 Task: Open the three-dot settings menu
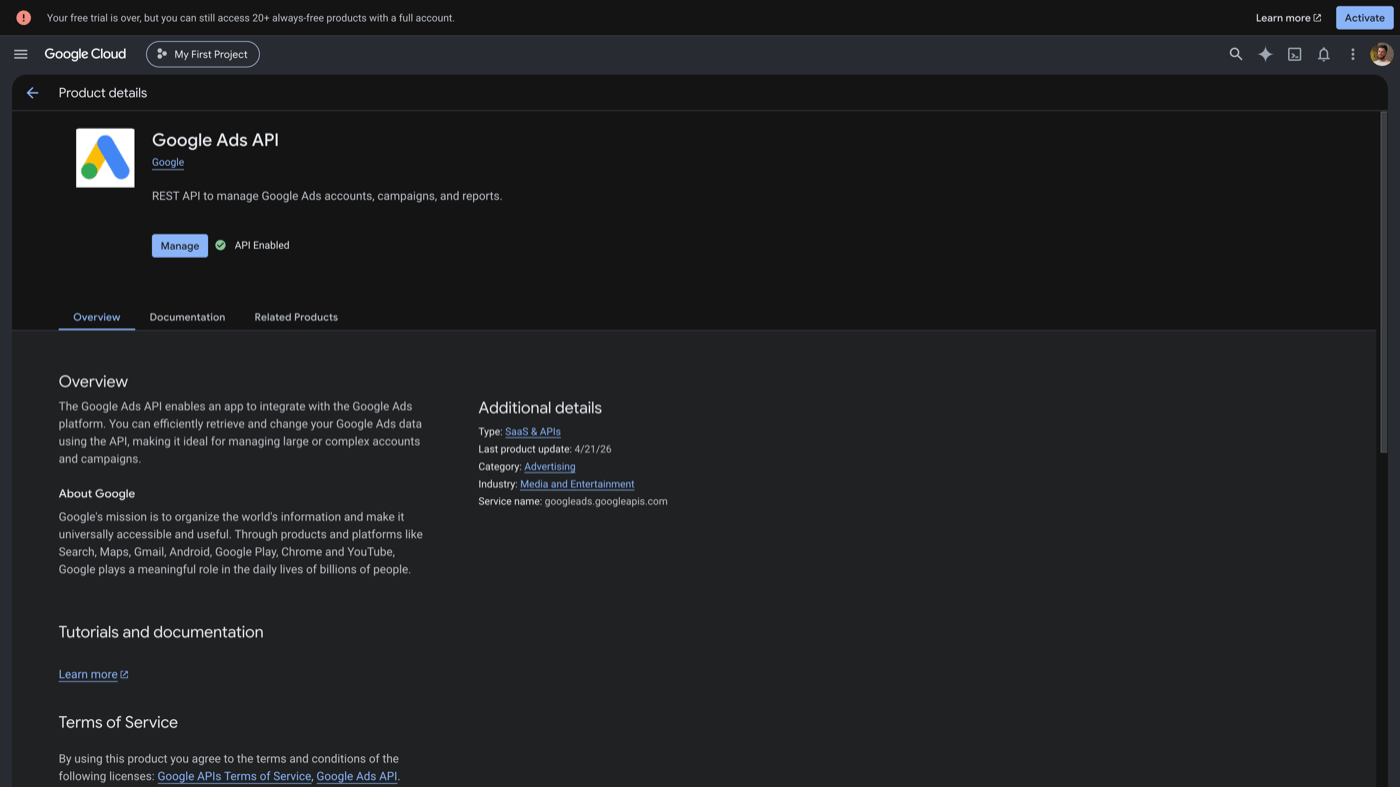1353,54
